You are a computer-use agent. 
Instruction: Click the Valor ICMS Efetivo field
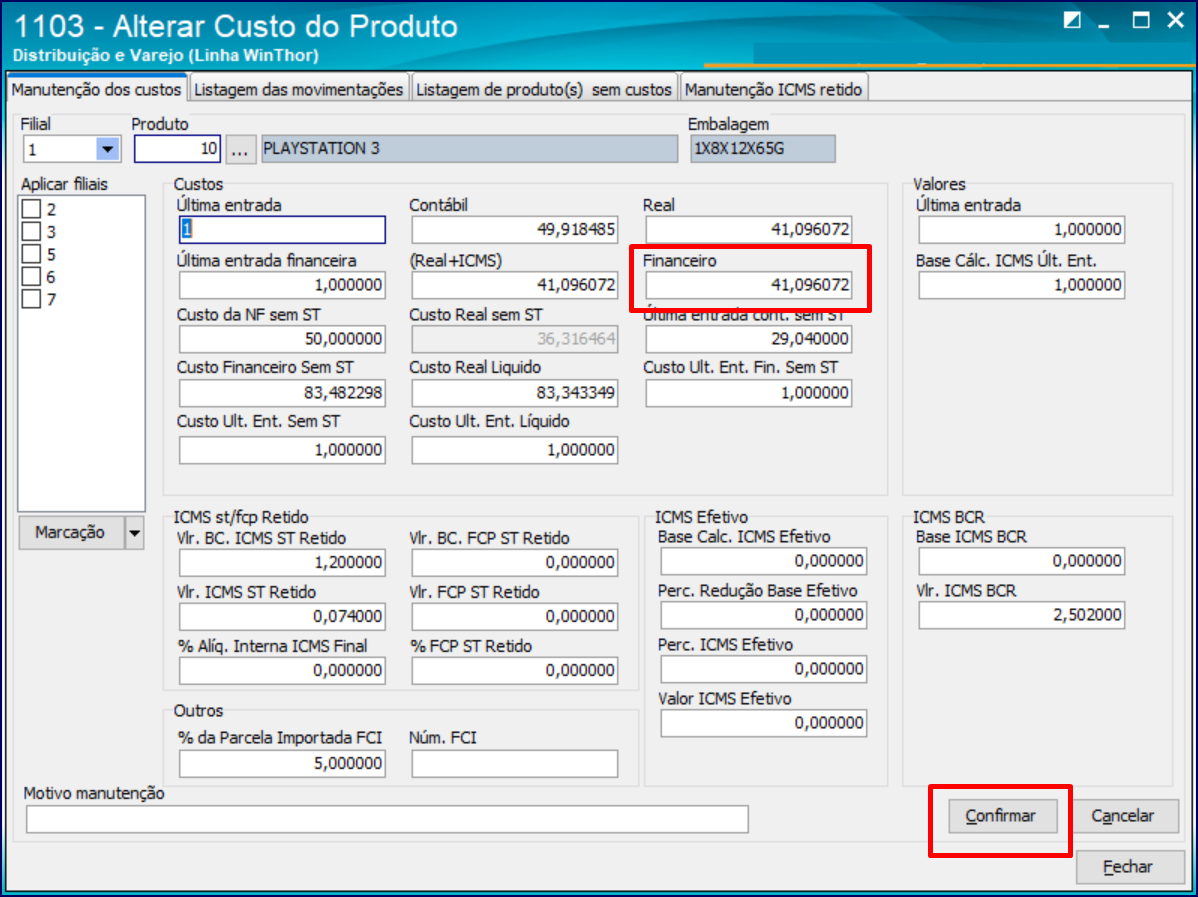tap(764, 724)
